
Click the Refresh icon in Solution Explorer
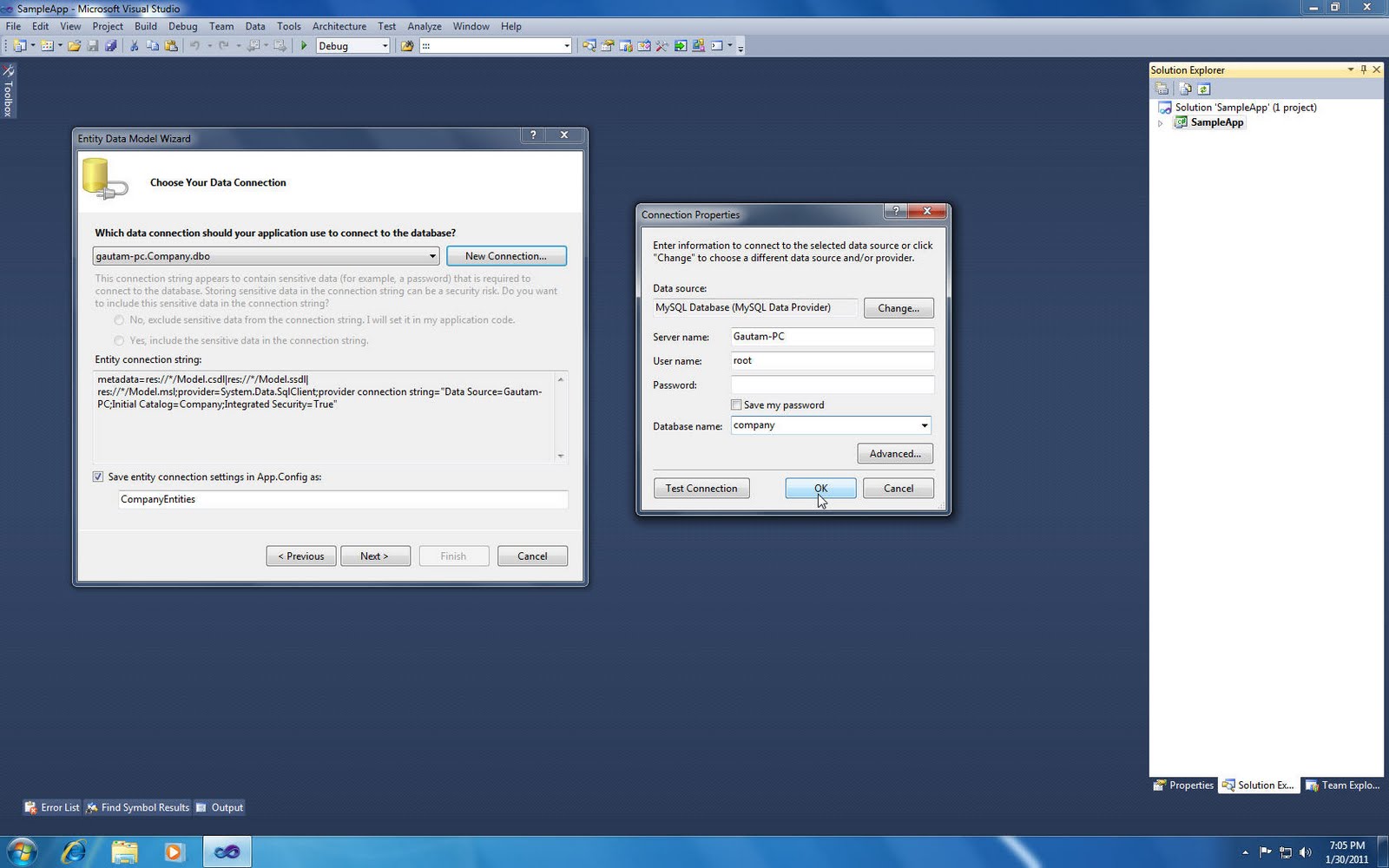[1203, 89]
